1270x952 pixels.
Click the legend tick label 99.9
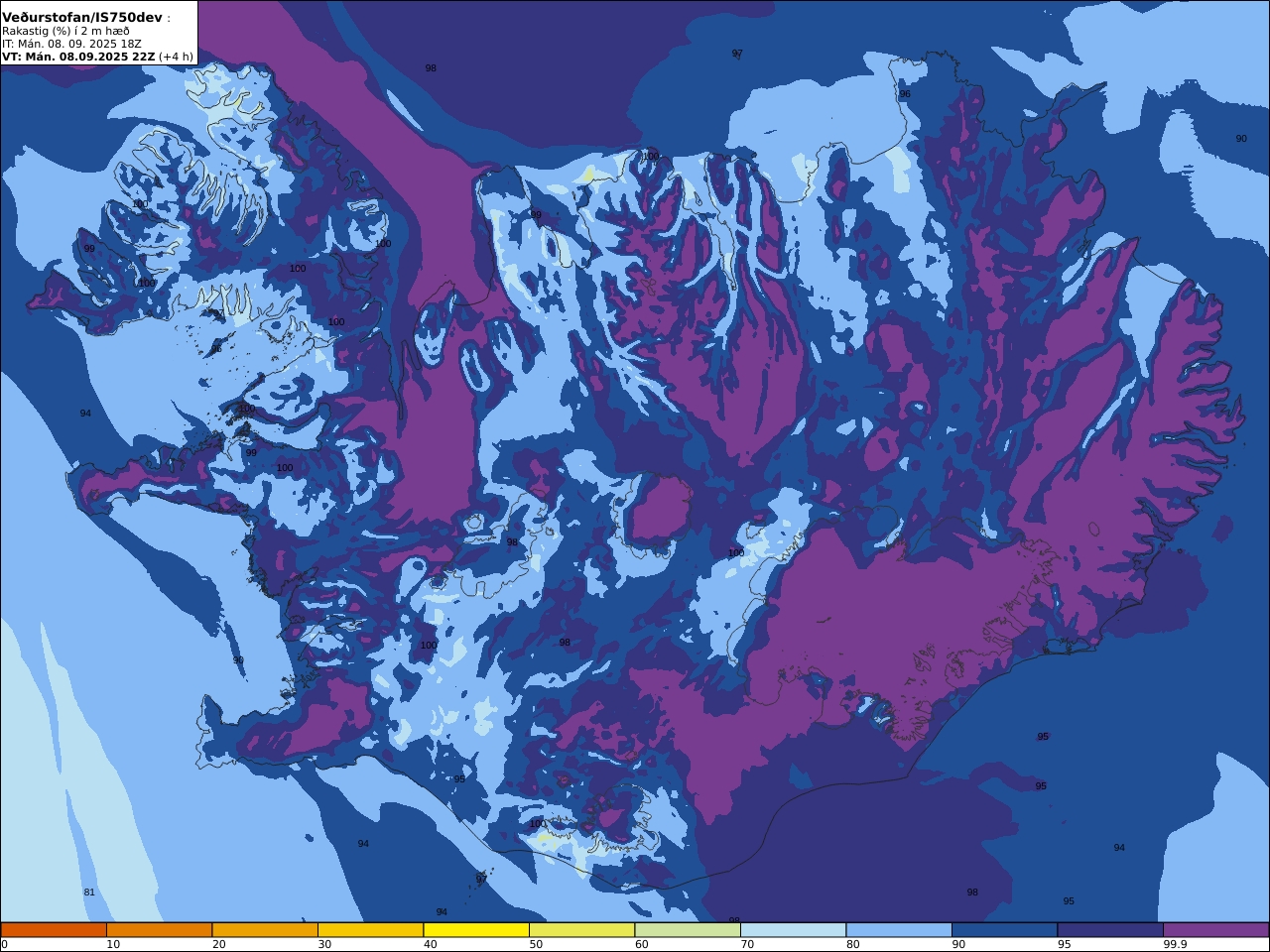1175,944
